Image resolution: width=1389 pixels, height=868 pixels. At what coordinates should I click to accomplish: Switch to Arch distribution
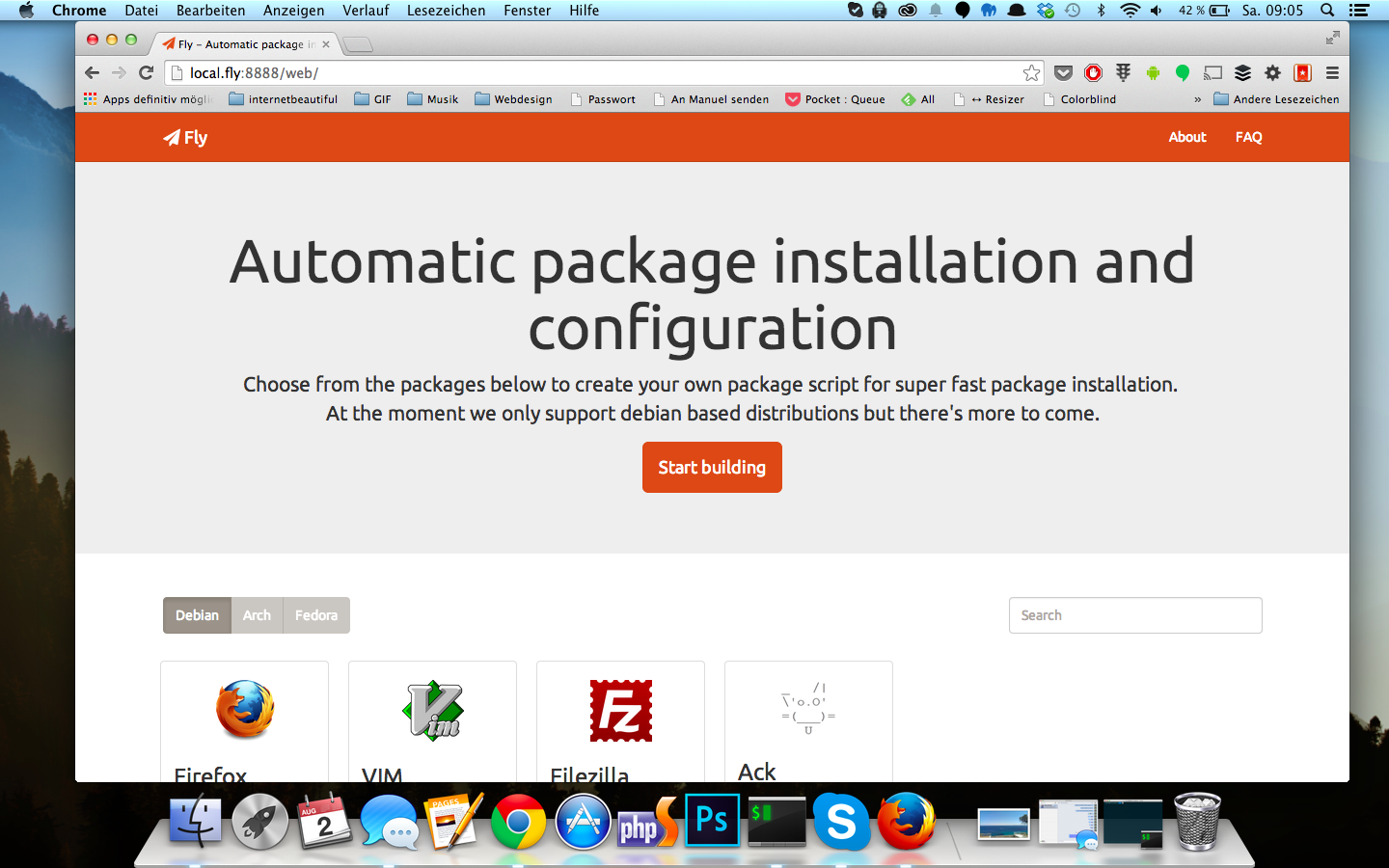tap(257, 615)
